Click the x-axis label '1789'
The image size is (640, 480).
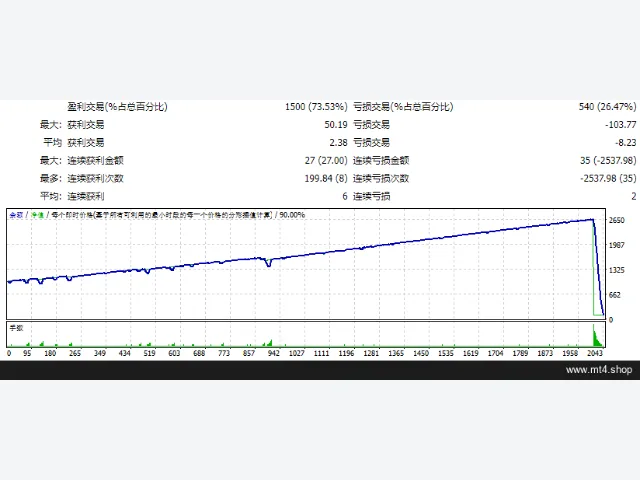point(520,353)
